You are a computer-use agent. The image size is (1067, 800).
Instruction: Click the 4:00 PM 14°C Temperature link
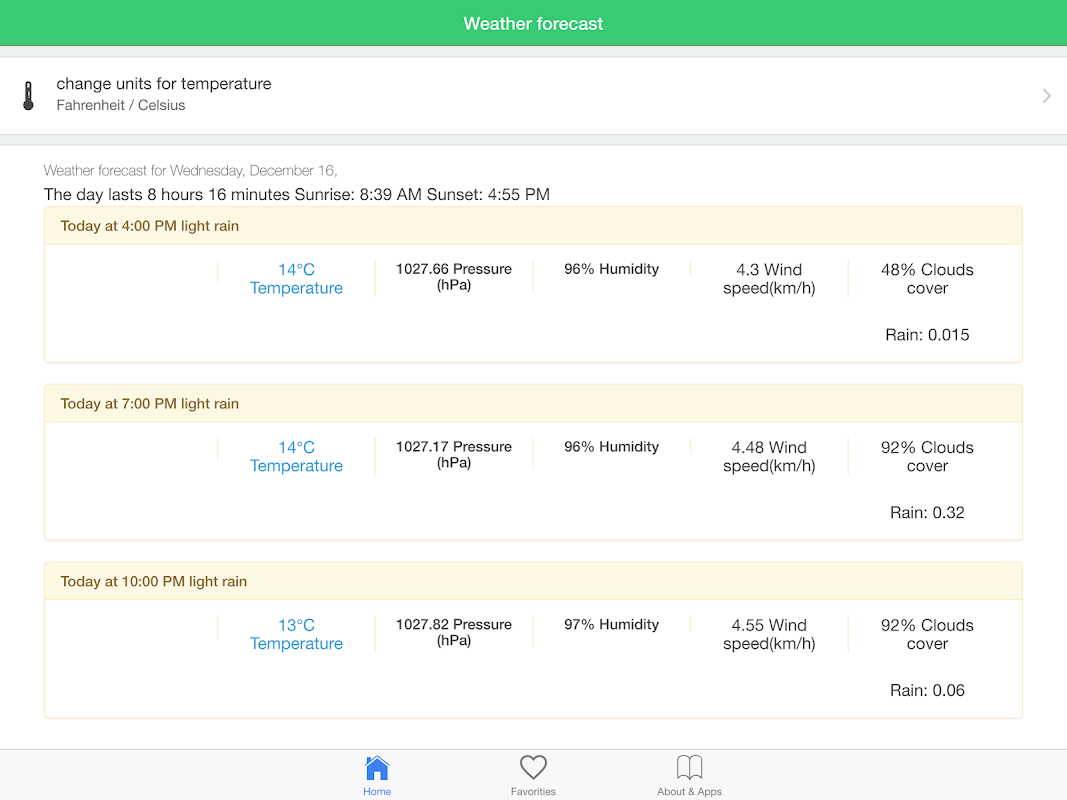296,279
